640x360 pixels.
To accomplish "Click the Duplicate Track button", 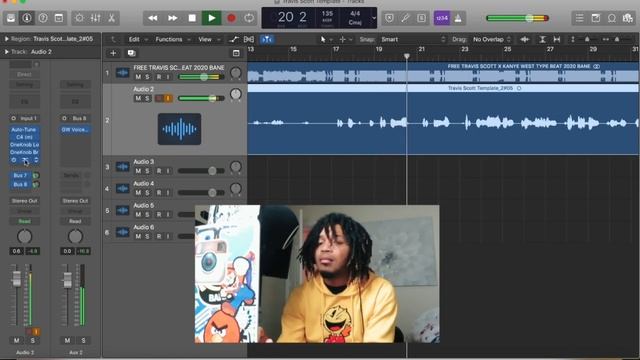I will tap(131, 53).
